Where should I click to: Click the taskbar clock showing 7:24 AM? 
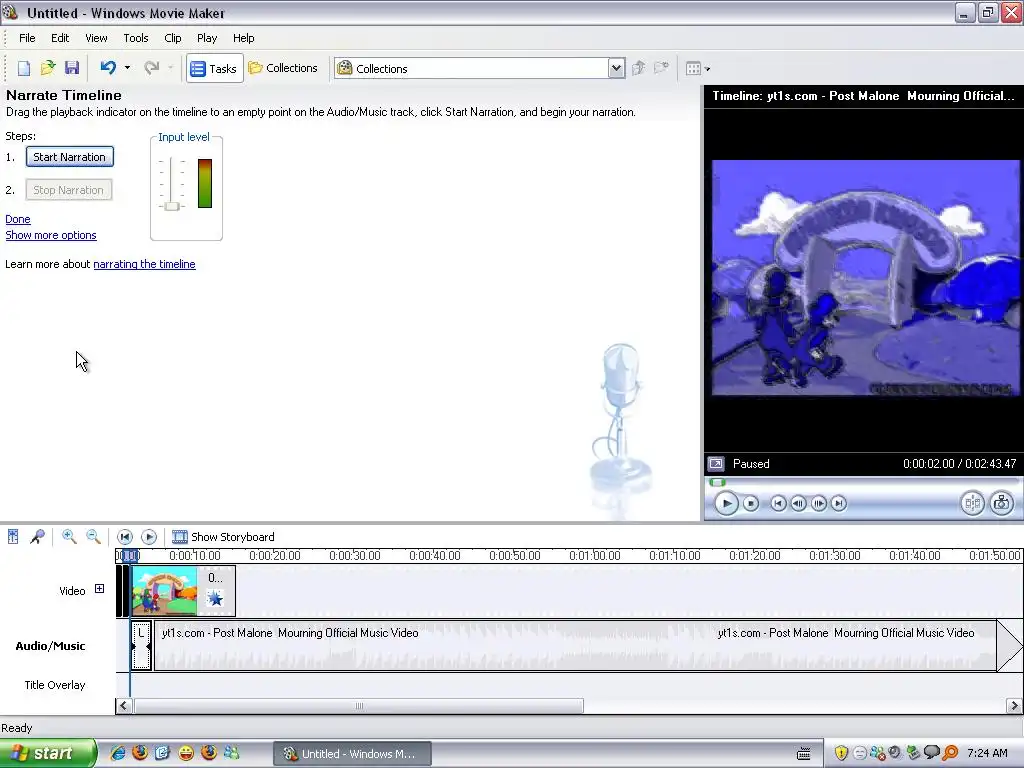(987, 753)
